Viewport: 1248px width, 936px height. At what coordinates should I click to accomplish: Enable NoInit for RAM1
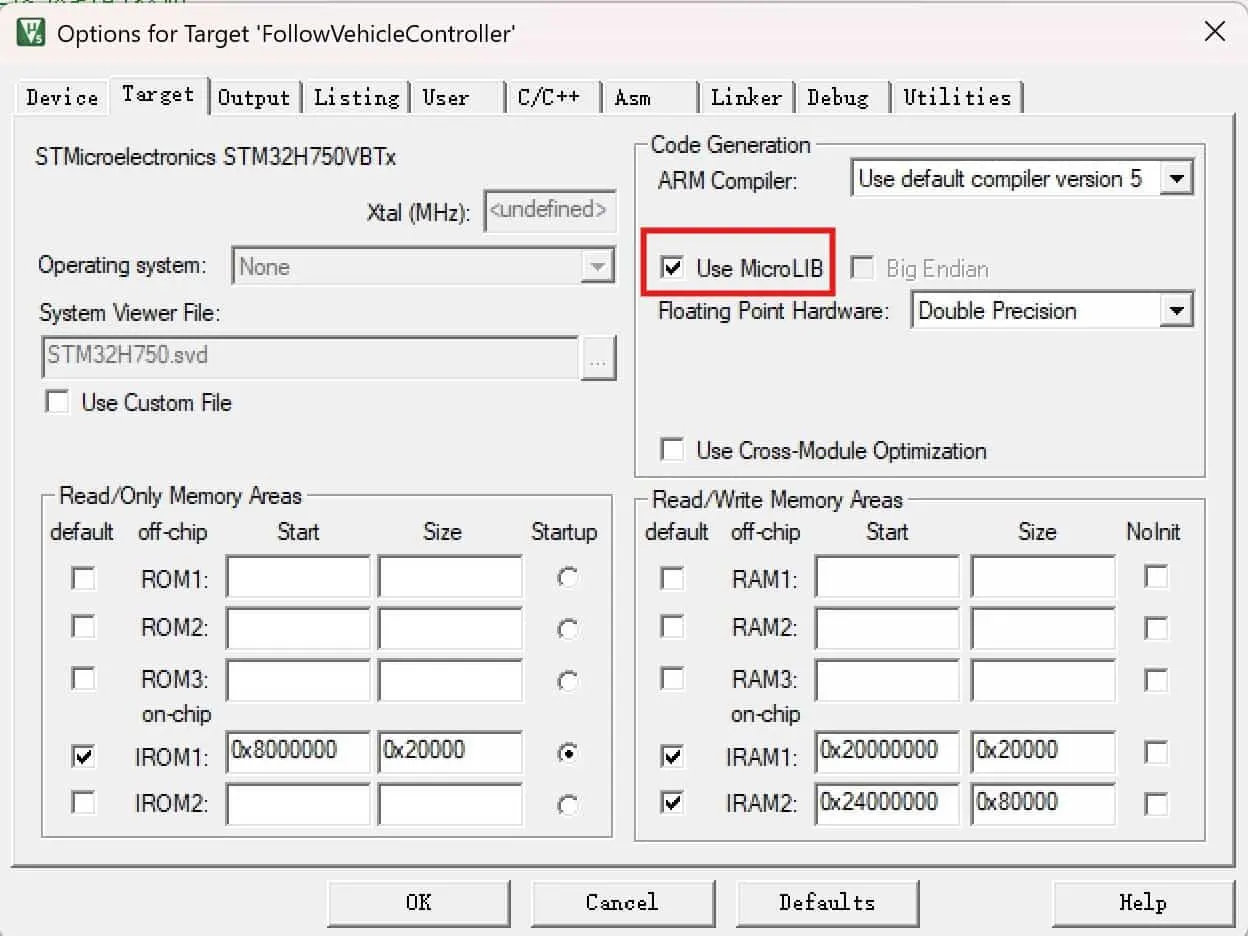click(x=1156, y=577)
